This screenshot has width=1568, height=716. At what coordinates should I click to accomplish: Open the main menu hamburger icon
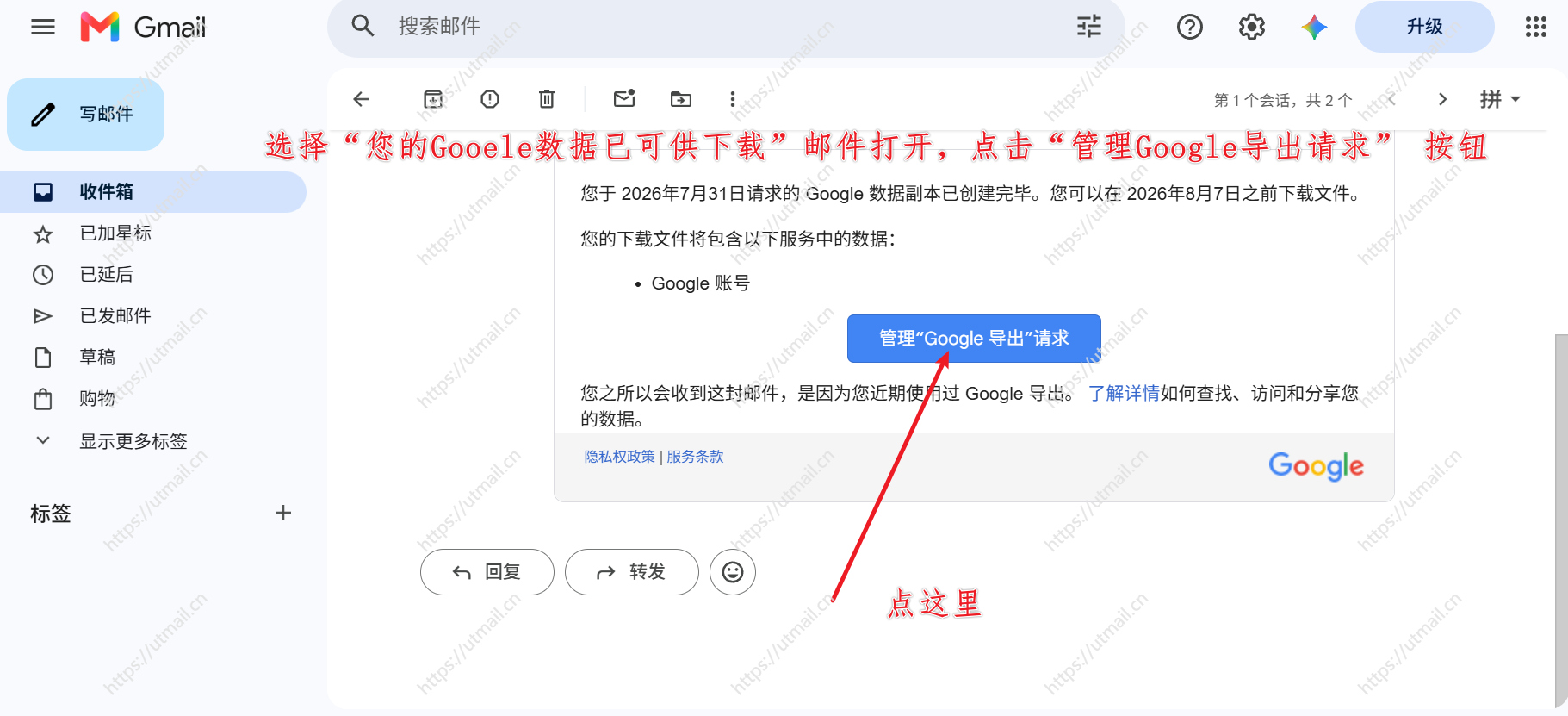tap(43, 27)
